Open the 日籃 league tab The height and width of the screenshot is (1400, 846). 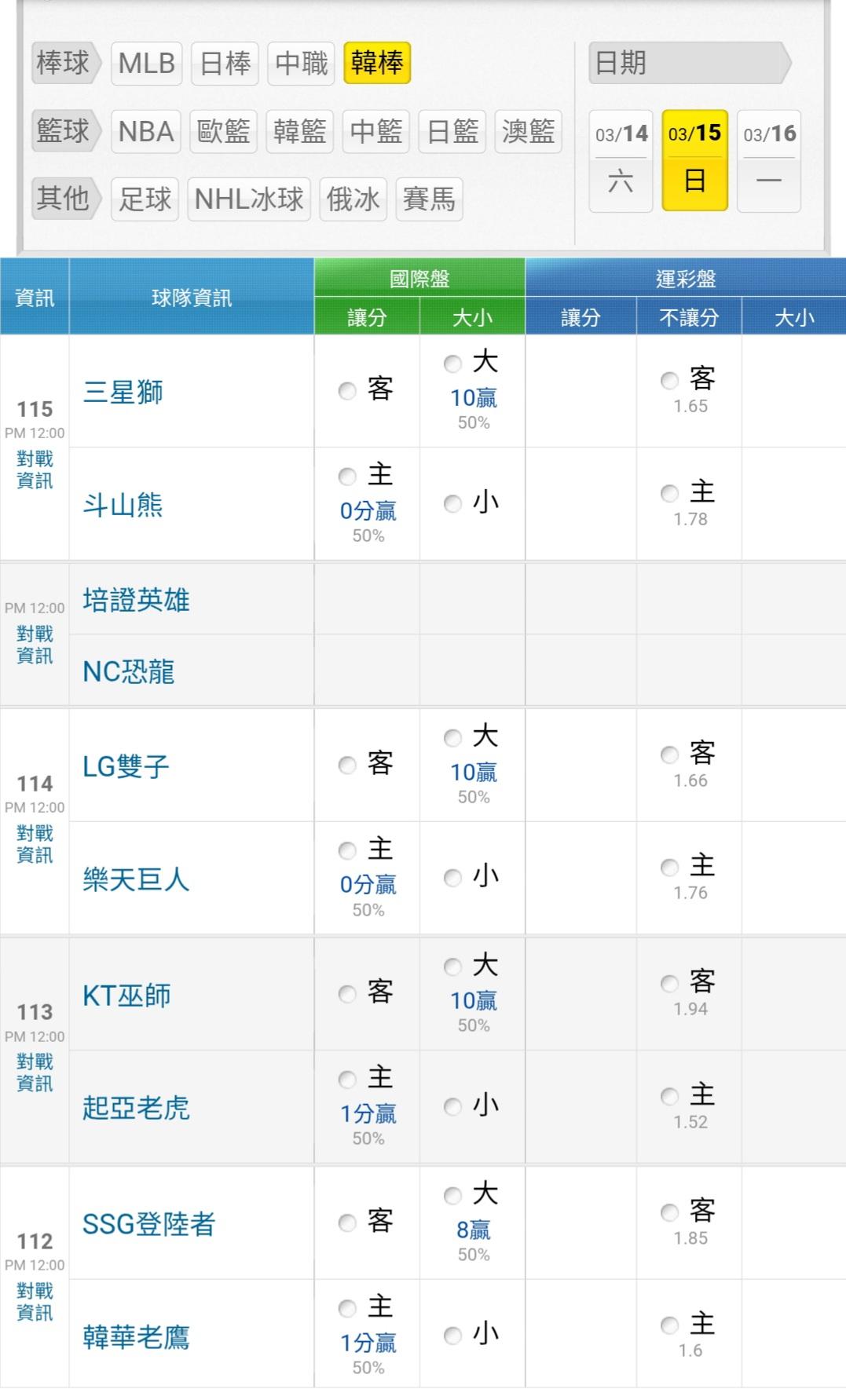(452, 131)
